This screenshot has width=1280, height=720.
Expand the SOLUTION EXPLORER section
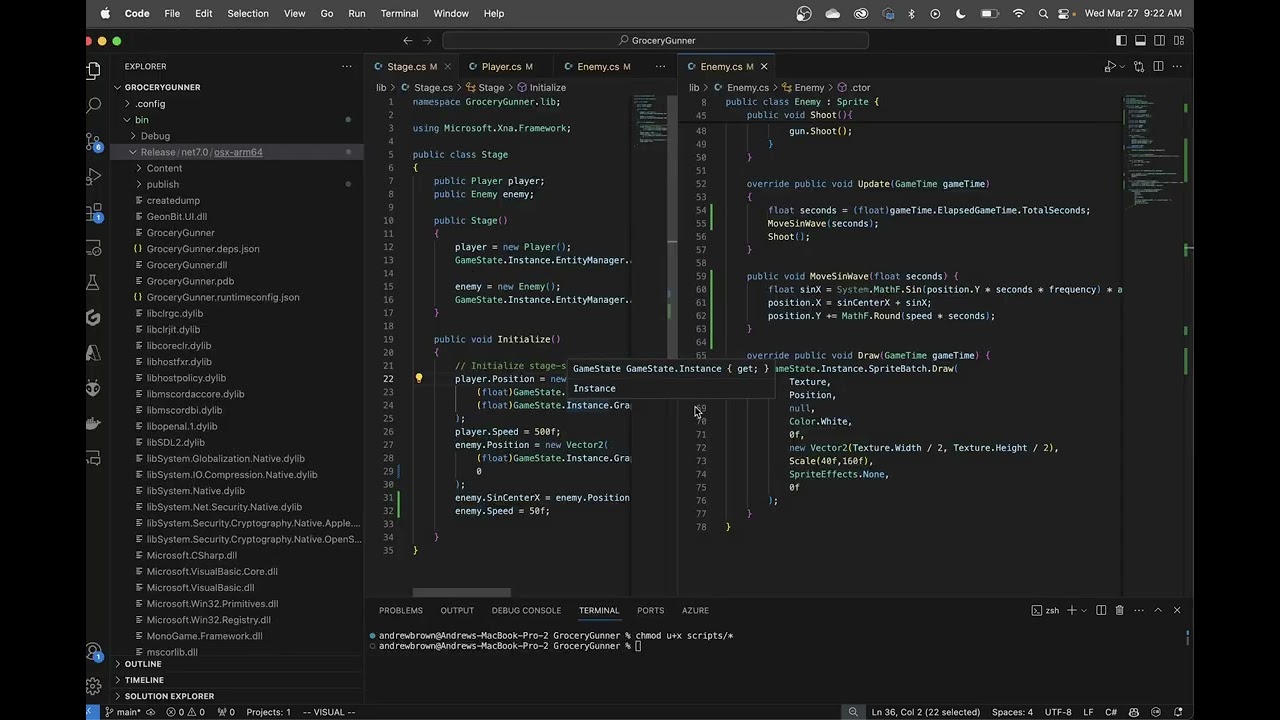tap(169, 696)
